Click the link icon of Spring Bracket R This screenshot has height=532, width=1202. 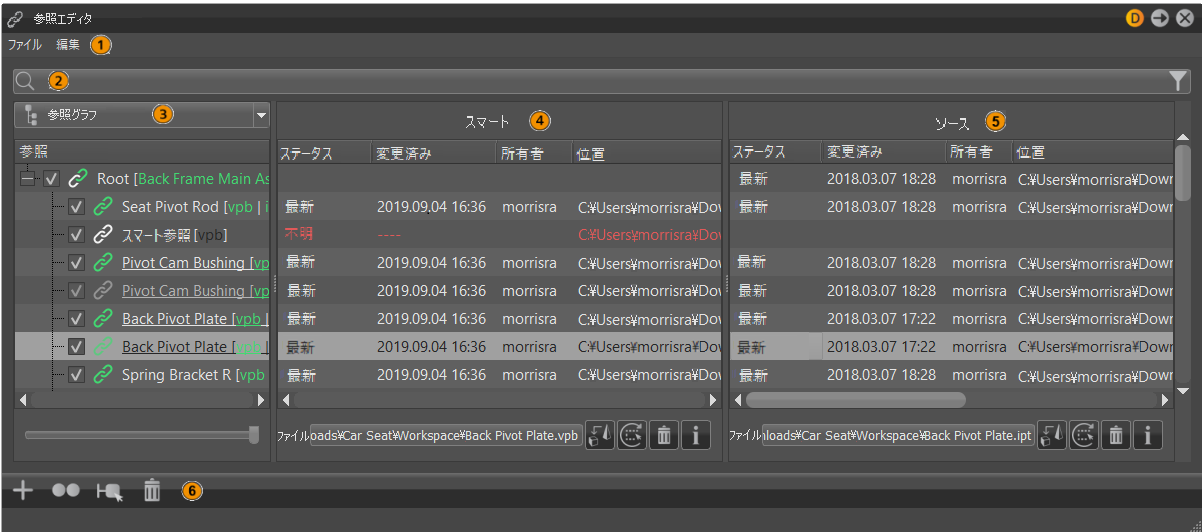(x=103, y=375)
